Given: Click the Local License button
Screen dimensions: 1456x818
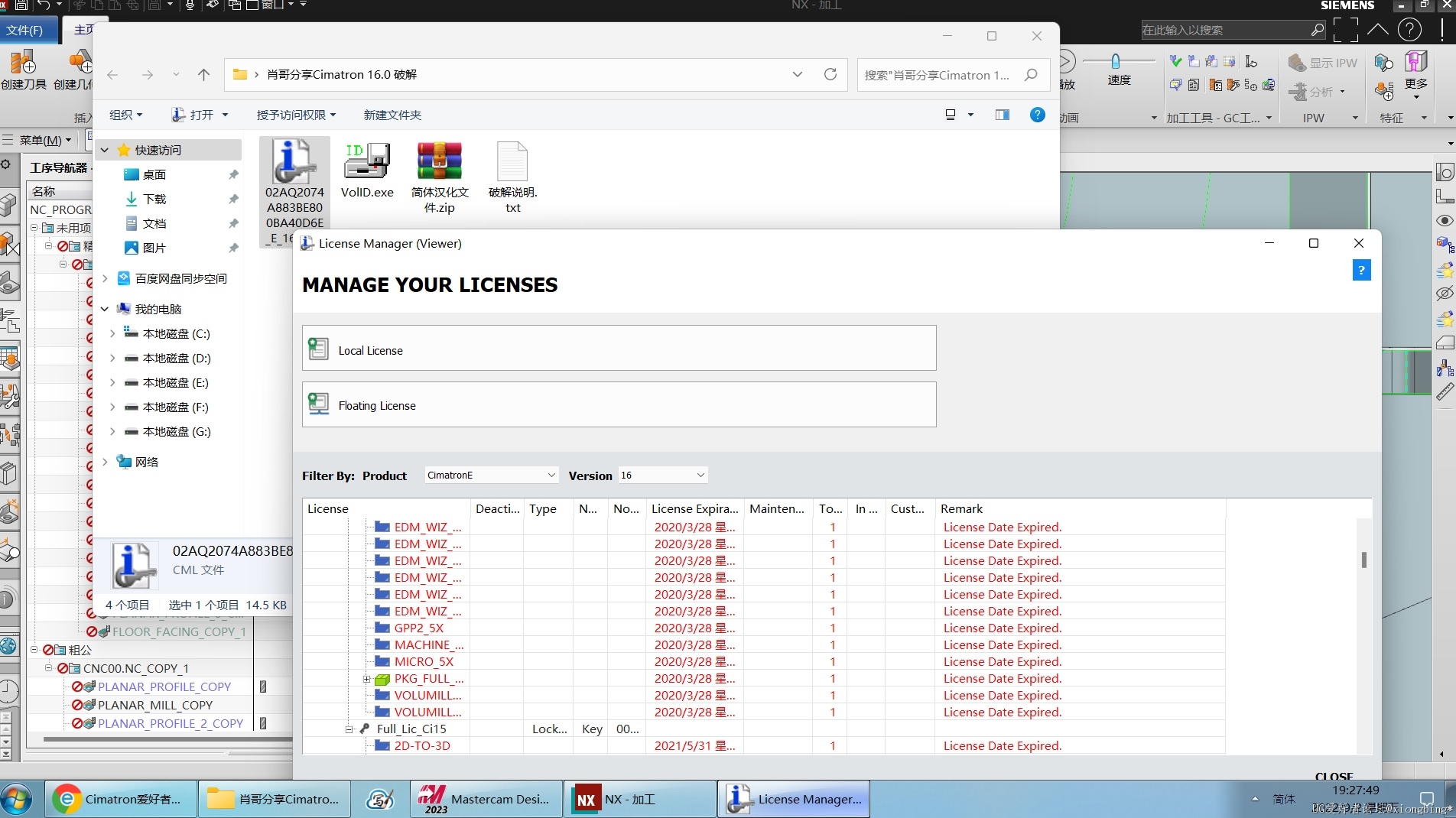Looking at the screenshot, I should [619, 349].
